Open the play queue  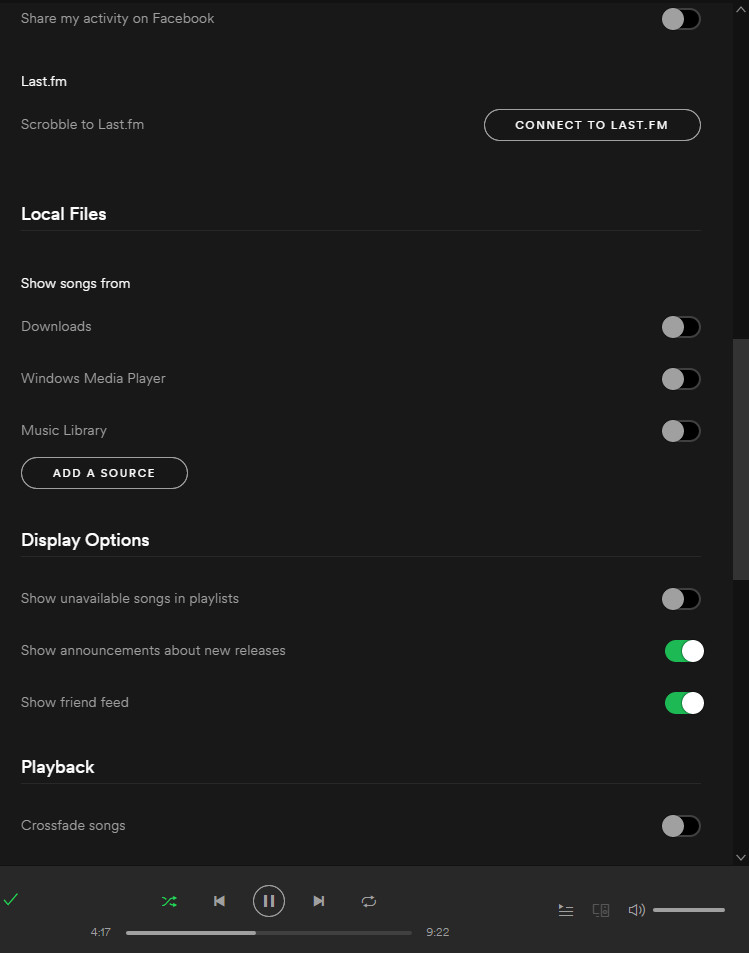[x=566, y=910]
